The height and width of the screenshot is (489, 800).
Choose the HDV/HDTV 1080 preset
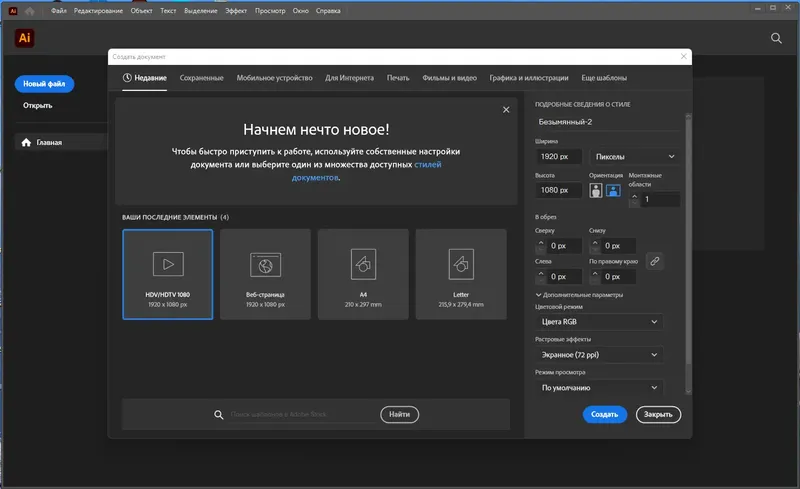point(168,274)
